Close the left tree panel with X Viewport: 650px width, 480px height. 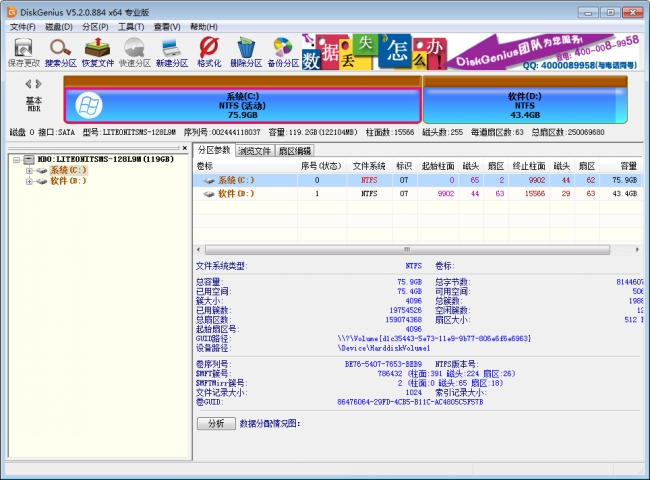click(x=184, y=148)
